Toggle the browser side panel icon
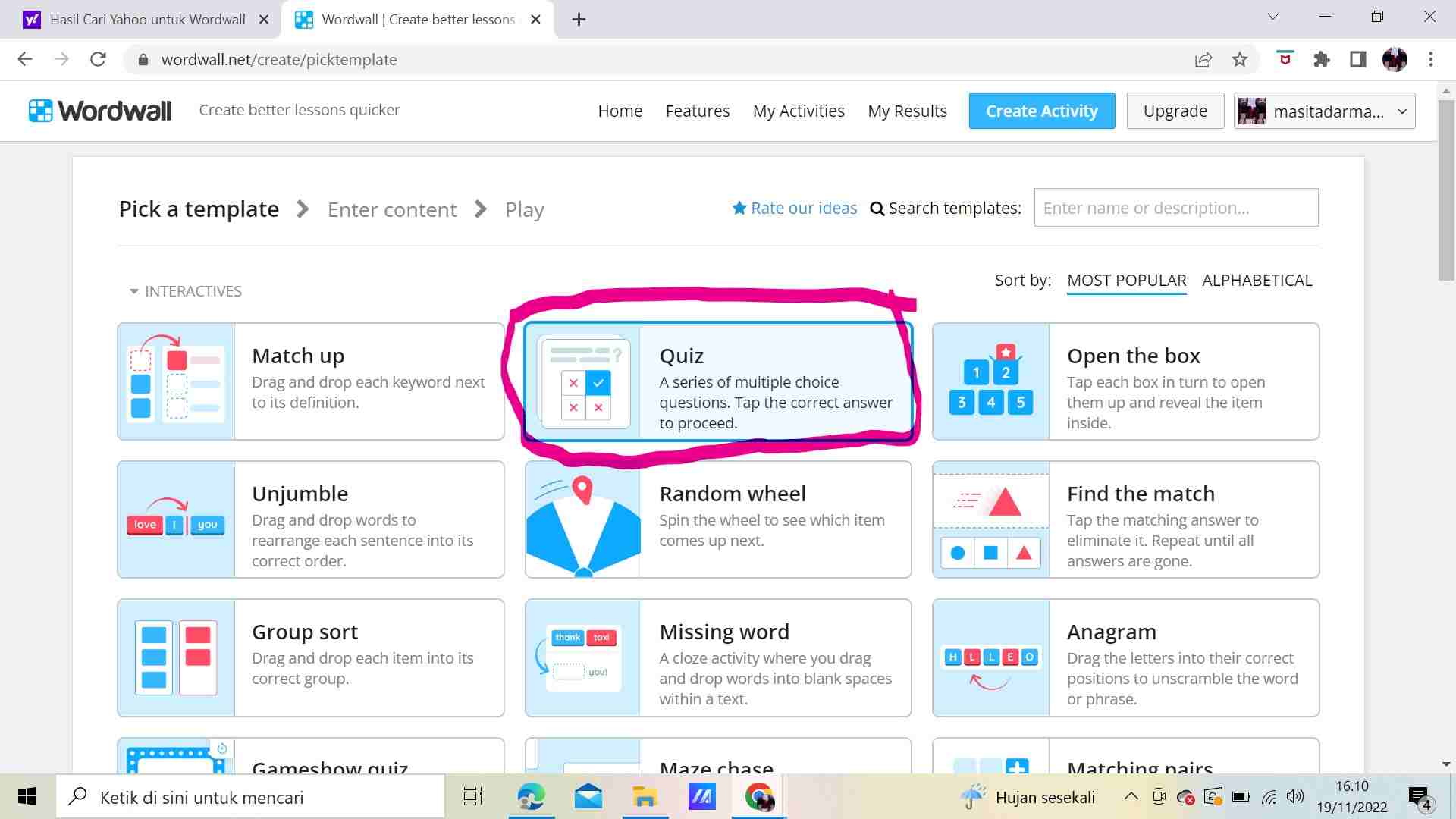Image resolution: width=1456 pixels, height=819 pixels. click(x=1358, y=59)
